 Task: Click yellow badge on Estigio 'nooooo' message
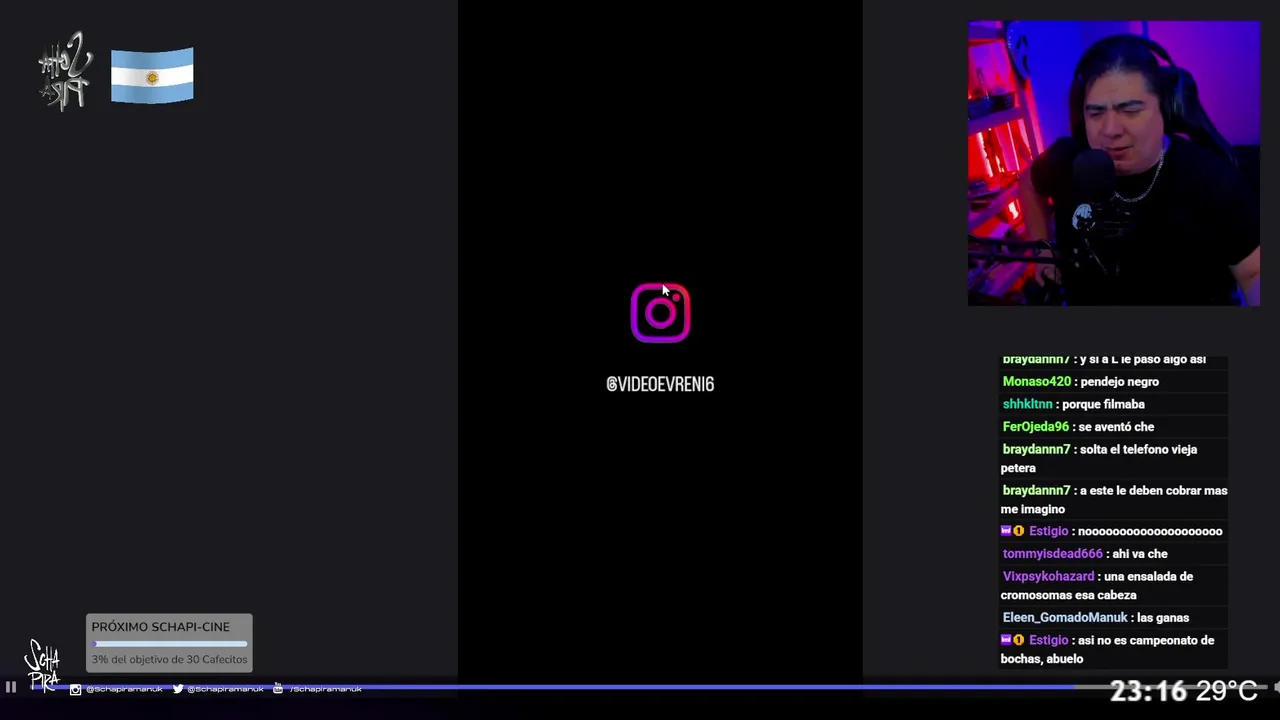point(1019,531)
